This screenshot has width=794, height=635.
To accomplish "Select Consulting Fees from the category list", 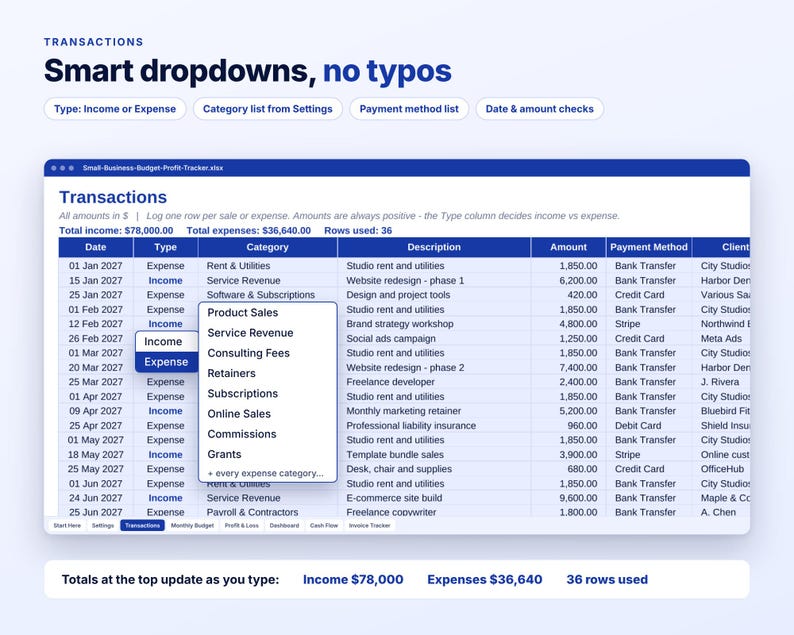I will coord(268,353).
